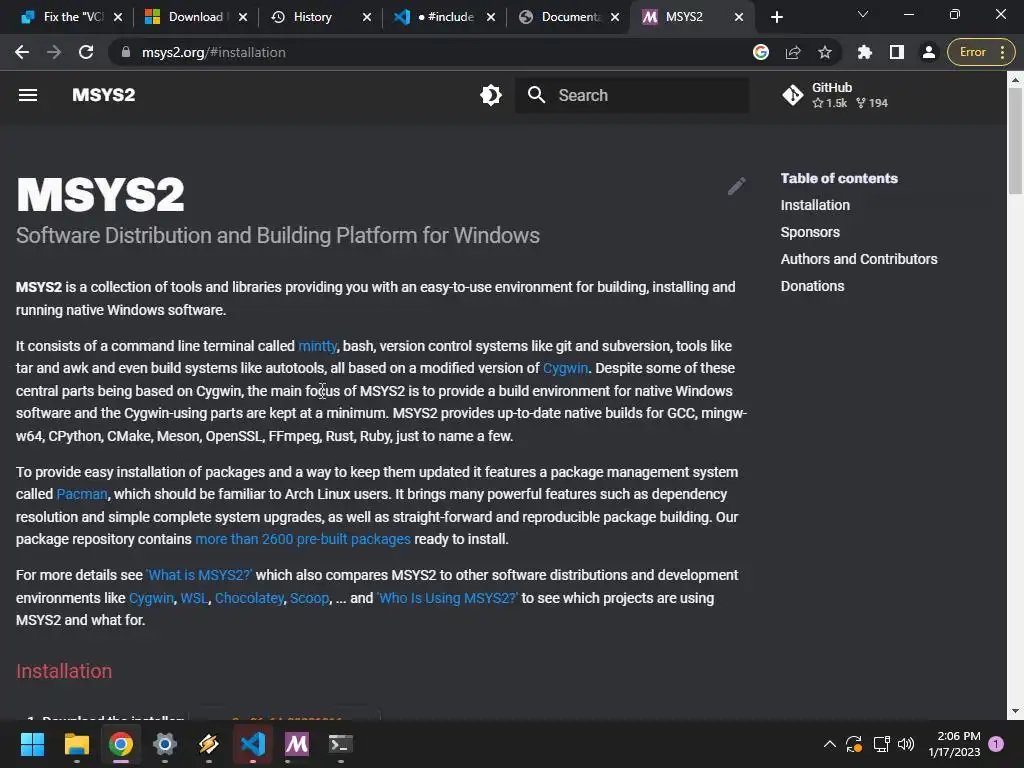Viewport: 1024px width, 768px height.
Task: Jump to Authors and Contributors section
Action: click(859, 259)
